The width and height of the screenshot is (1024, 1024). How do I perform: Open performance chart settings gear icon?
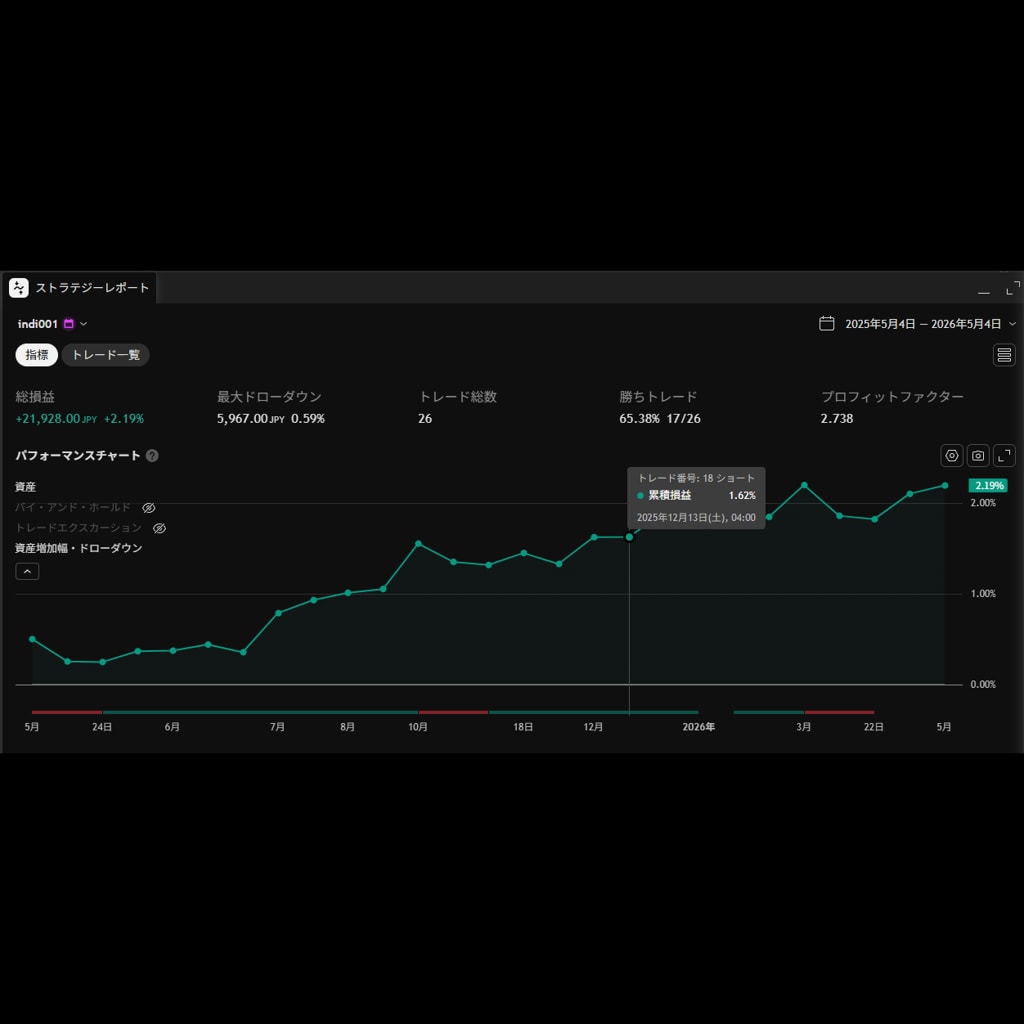[952, 456]
